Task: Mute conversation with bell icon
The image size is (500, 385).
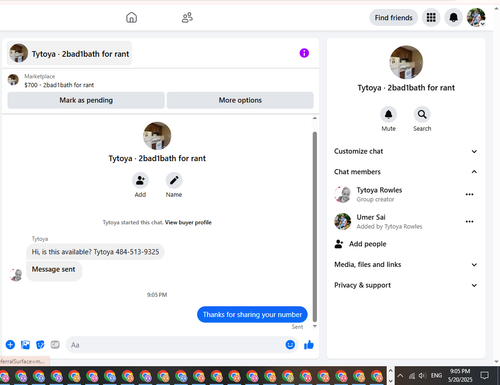Action: pyautogui.click(x=388, y=114)
